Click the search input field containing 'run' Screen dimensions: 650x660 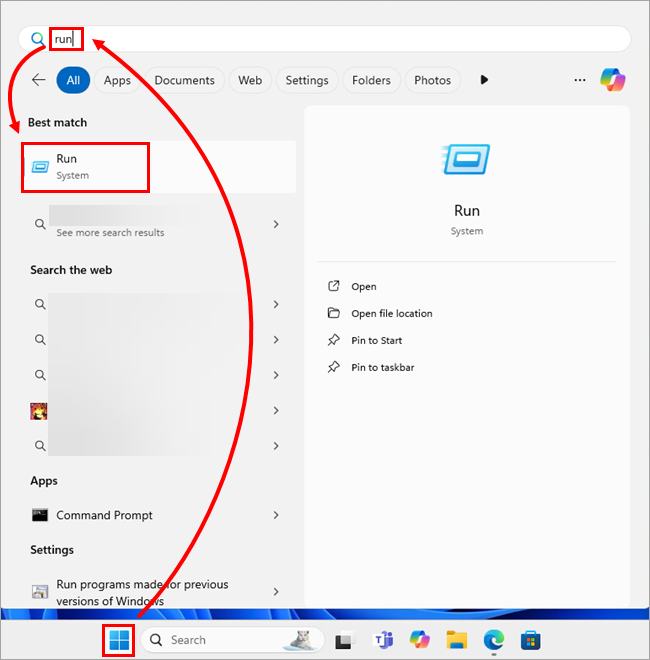330,39
